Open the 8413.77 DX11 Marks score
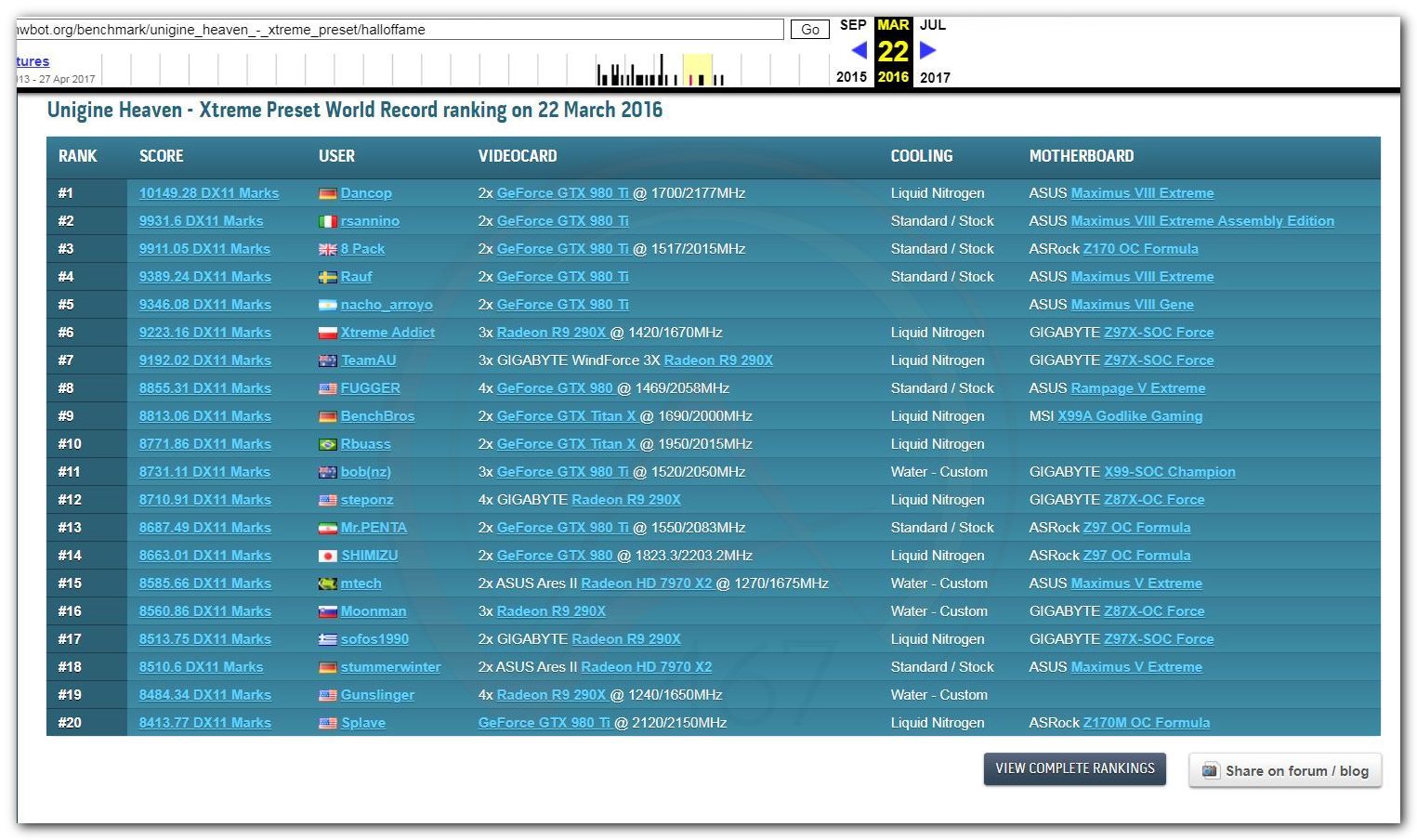This screenshot has height=840, width=1417. 205,723
